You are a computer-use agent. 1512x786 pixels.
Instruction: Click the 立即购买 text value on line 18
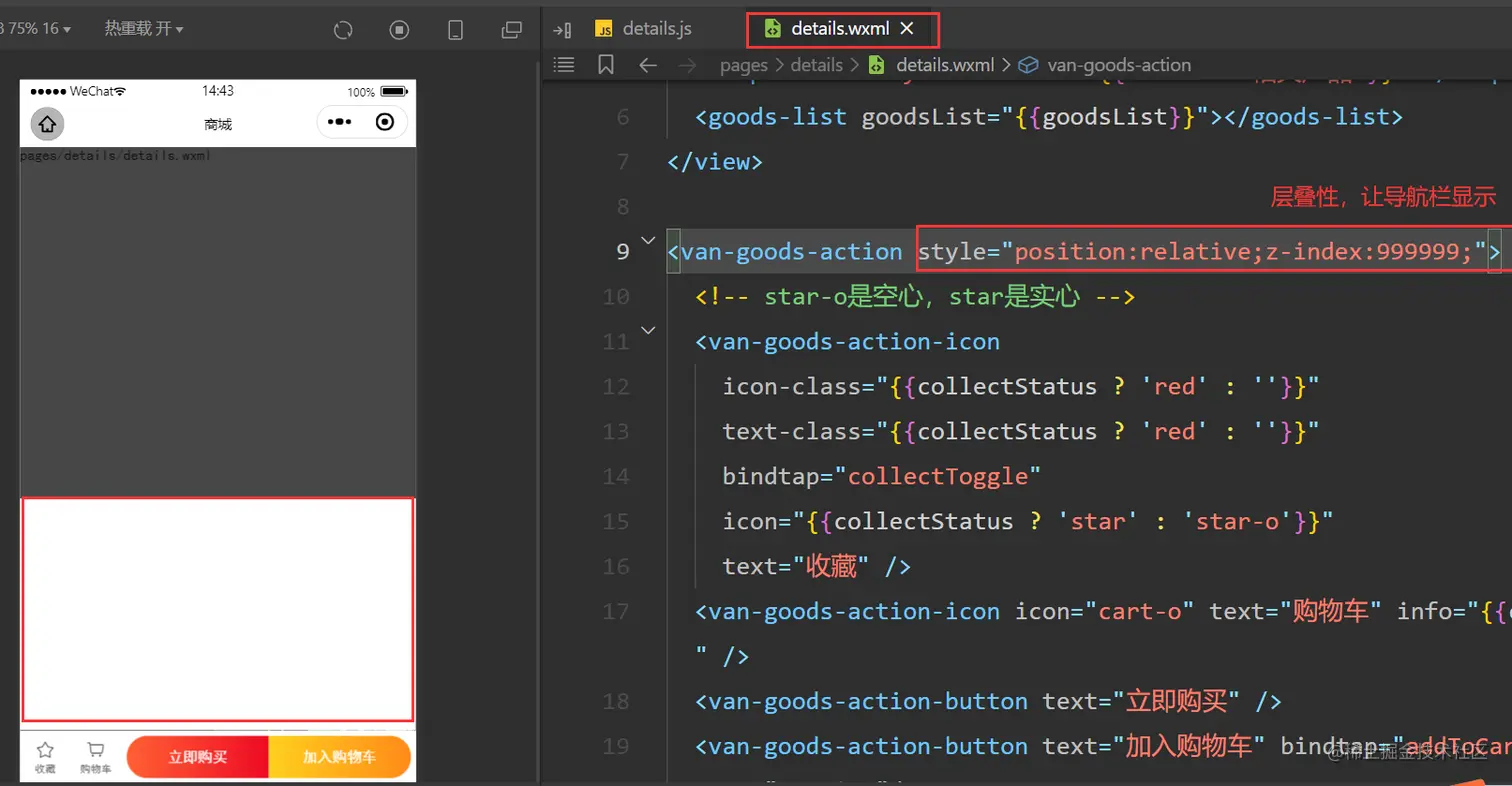point(1177,701)
